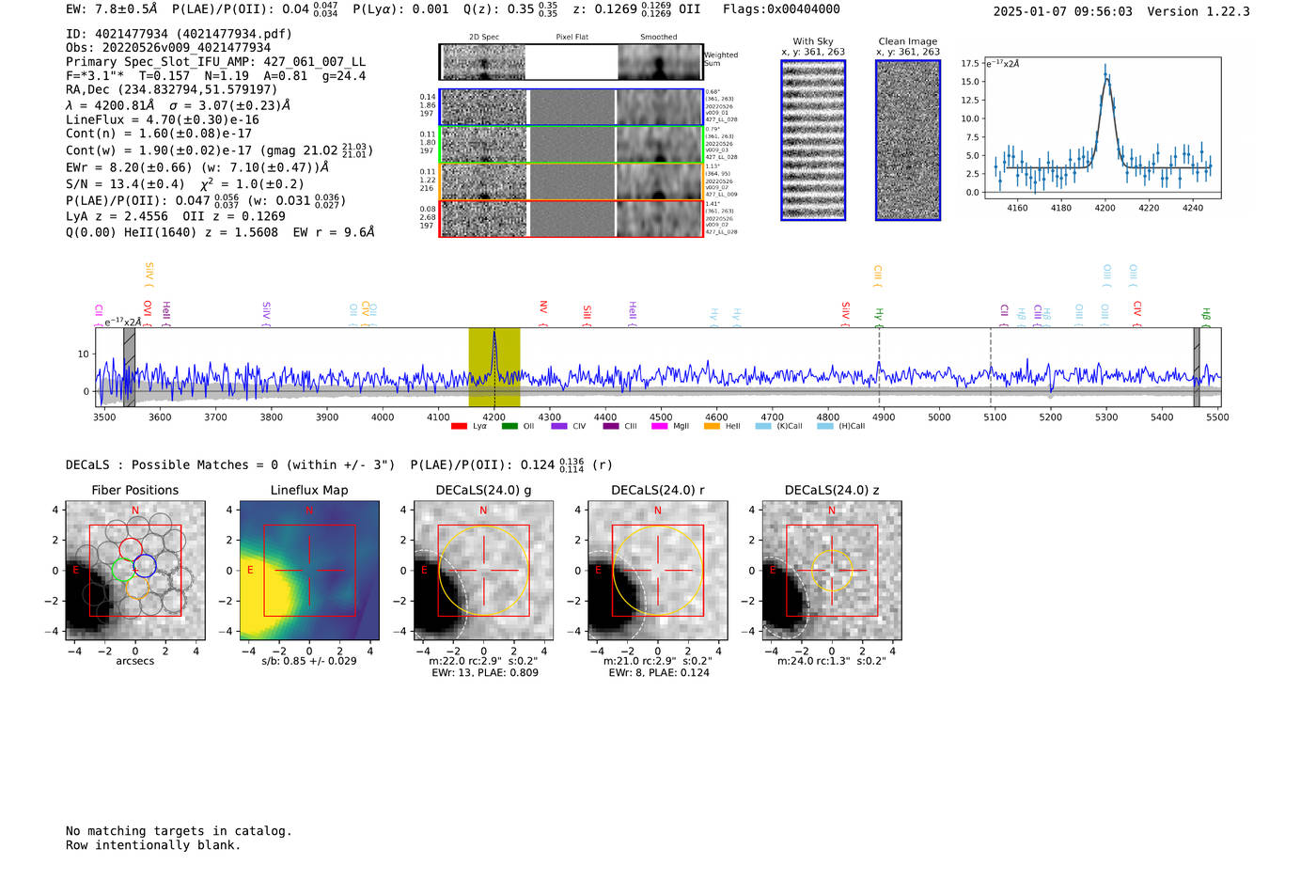
Task: Click the hatched gray band near 3550 Å
Action: click(x=130, y=367)
